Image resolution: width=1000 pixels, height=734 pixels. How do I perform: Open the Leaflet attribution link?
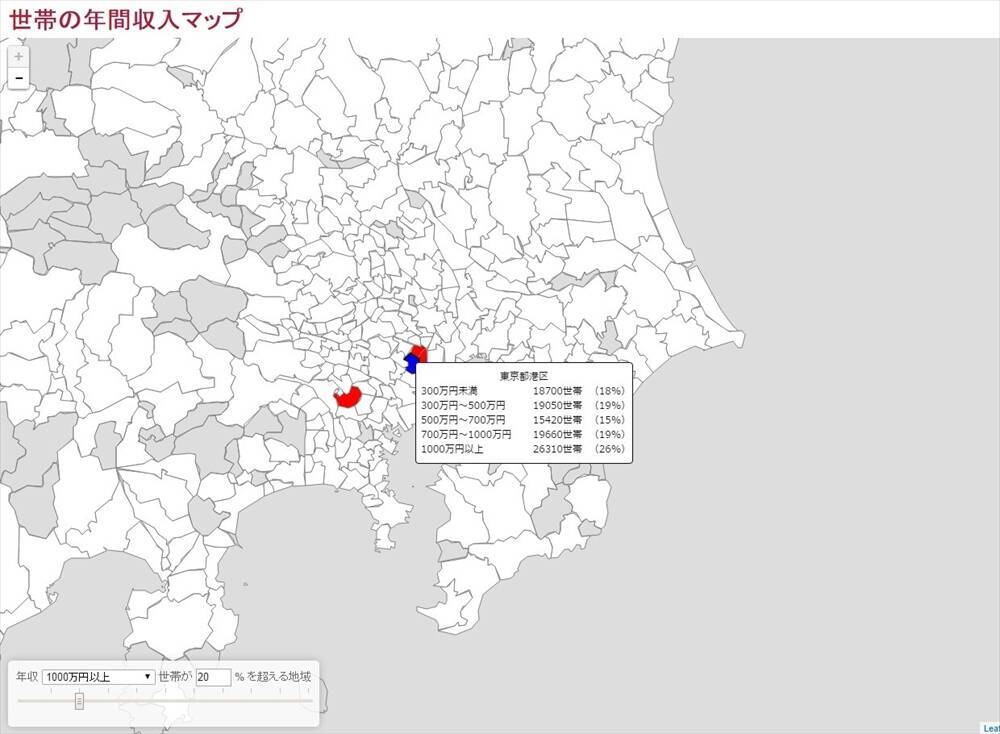point(990,728)
